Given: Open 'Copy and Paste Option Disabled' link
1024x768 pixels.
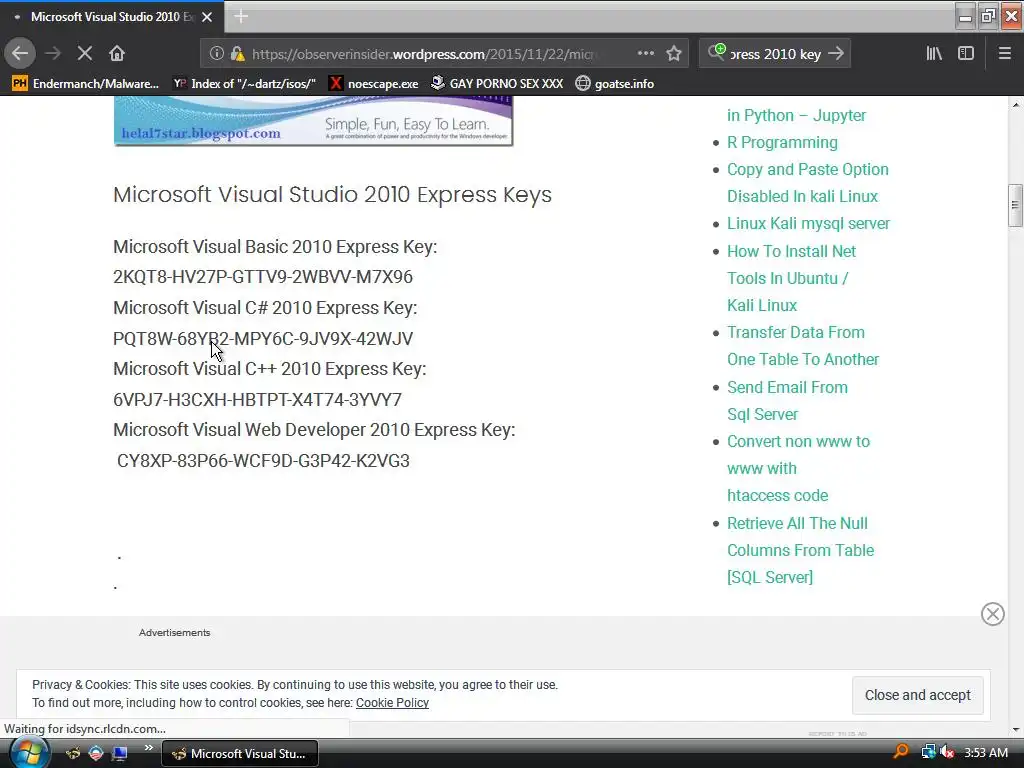Looking at the screenshot, I should pyautogui.click(x=808, y=183).
